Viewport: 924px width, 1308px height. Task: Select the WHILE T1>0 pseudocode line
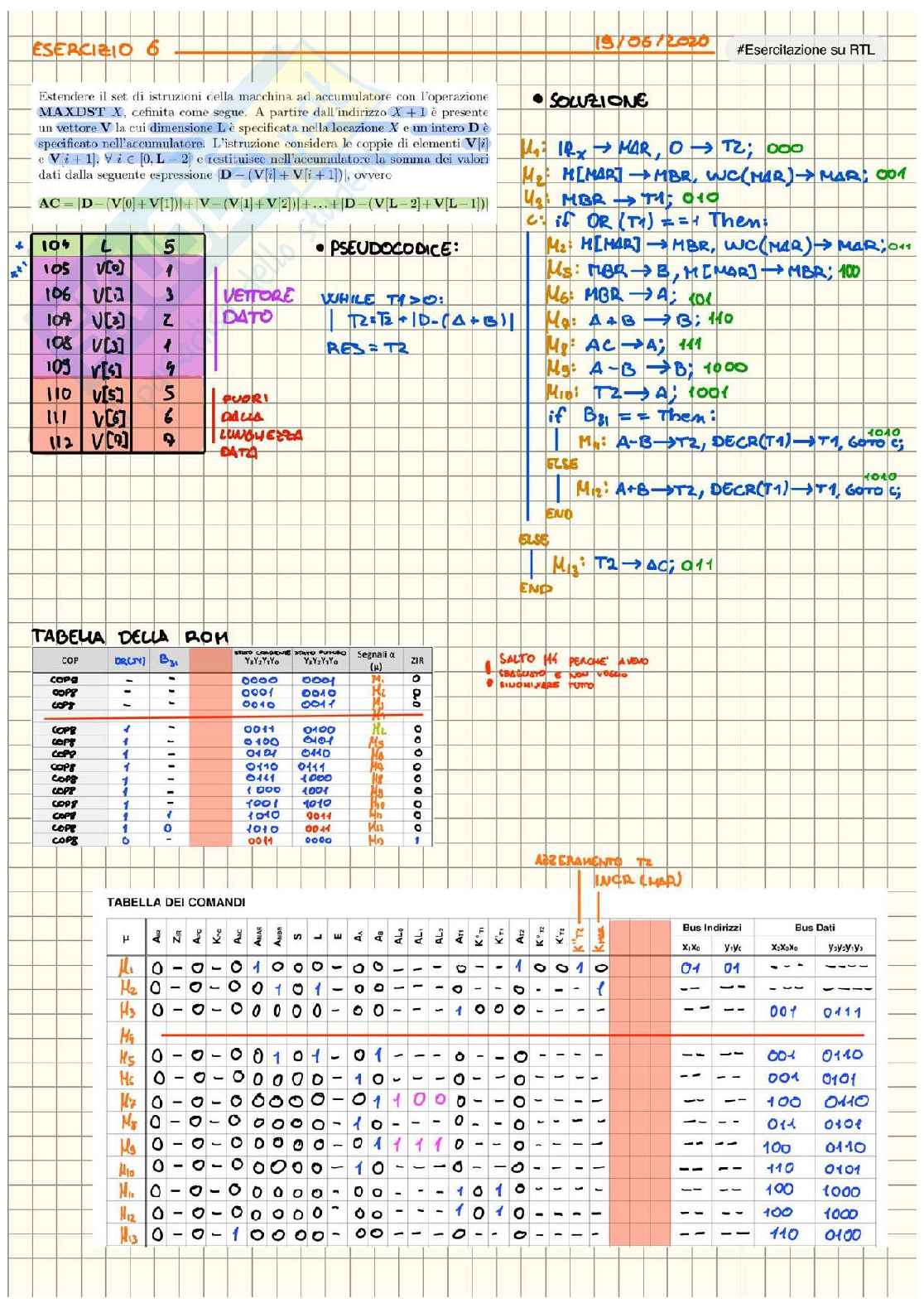pos(382,299)
